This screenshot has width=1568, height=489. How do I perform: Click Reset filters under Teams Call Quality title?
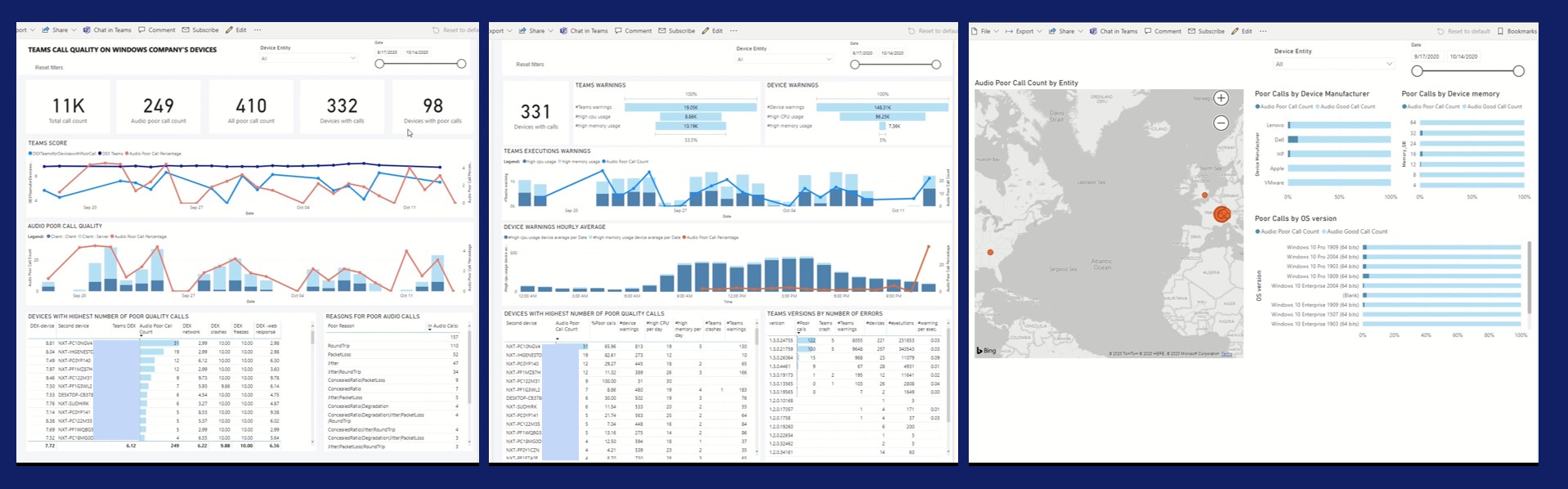(x=49, y=68)
